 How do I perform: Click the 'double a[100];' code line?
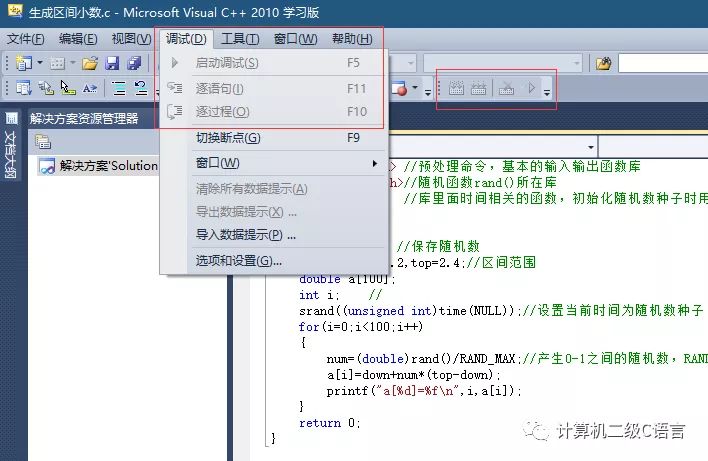pos(347,279)
